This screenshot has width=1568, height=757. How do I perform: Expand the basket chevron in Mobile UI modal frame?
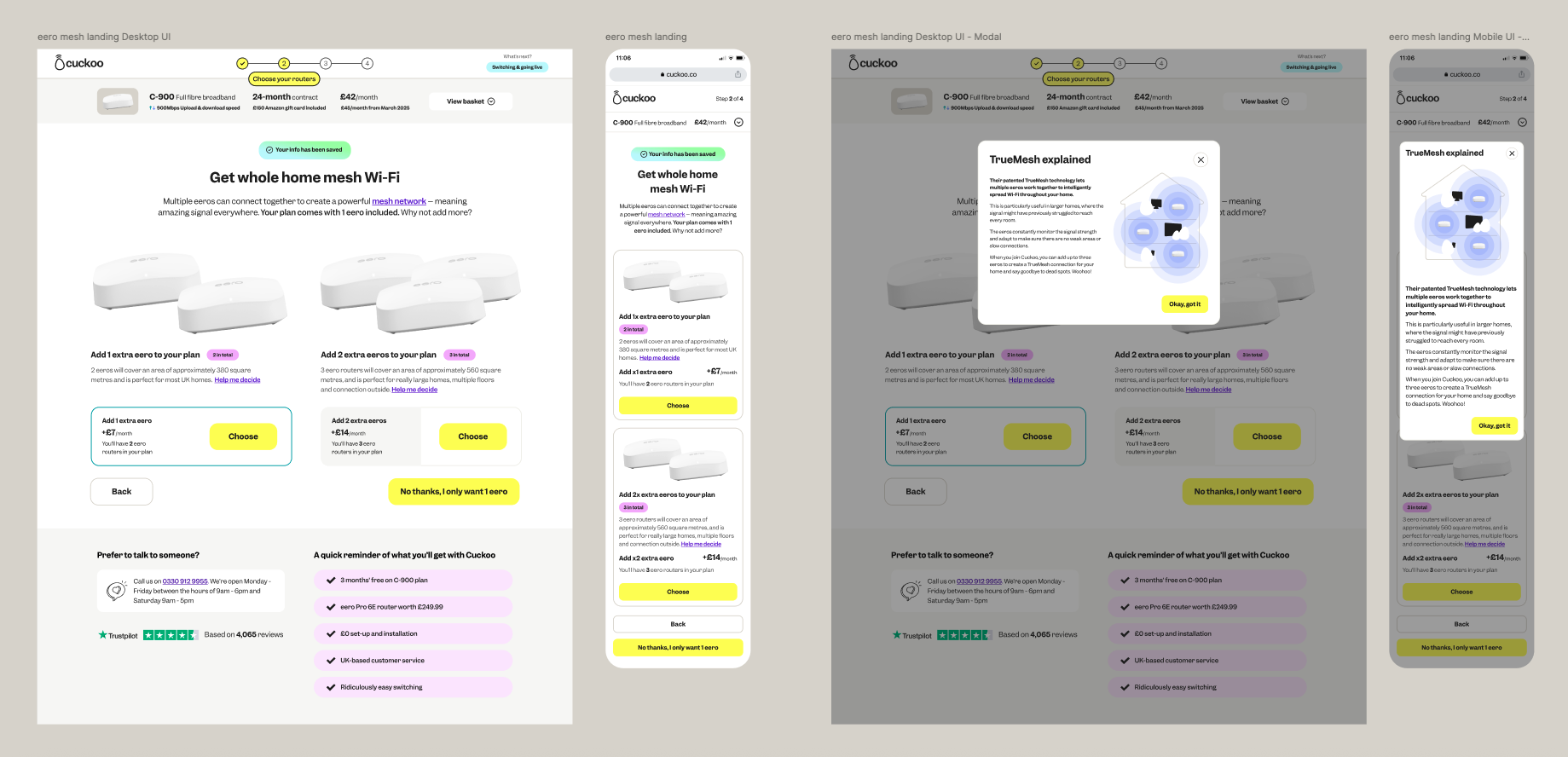pyautogui.click(x=1522, y=123)
